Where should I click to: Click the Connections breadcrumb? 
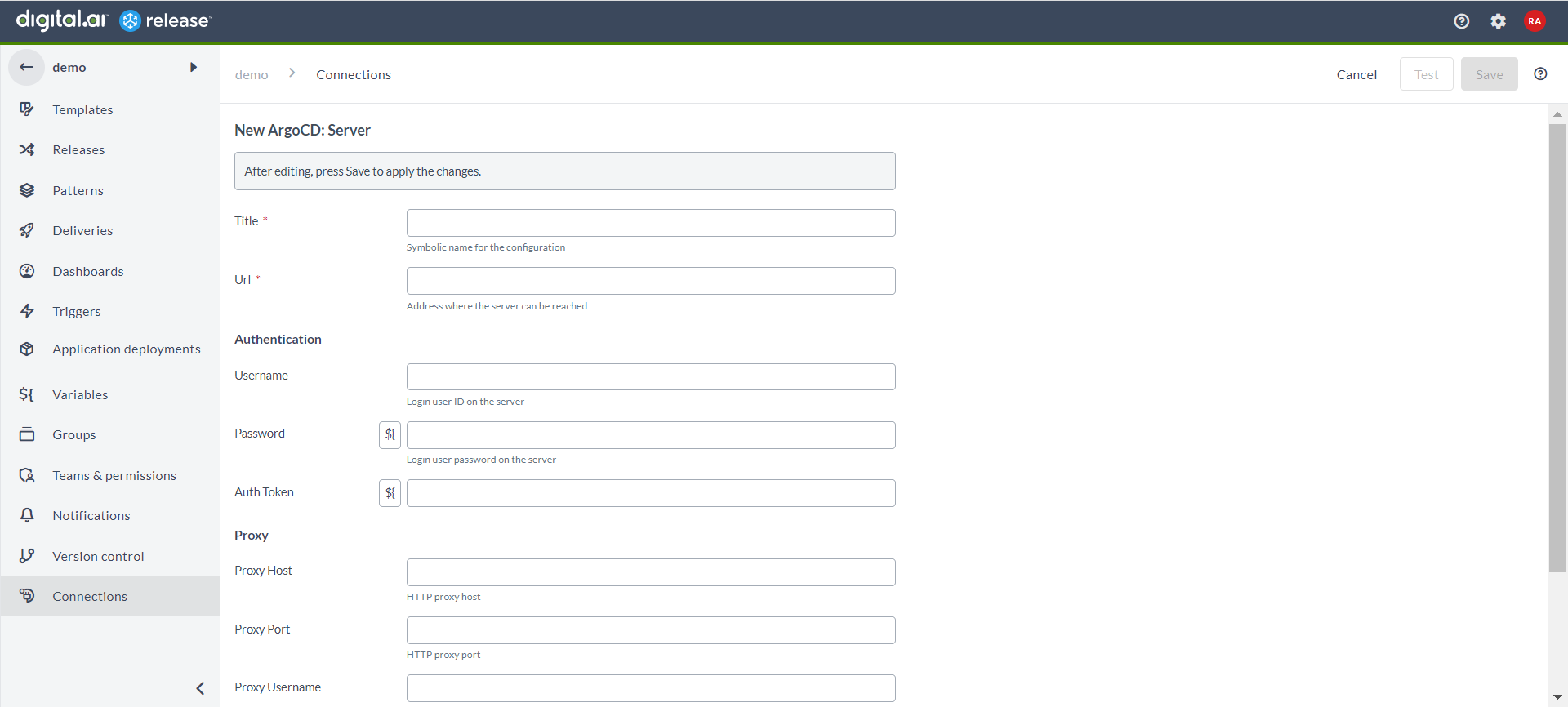point(354,74)
